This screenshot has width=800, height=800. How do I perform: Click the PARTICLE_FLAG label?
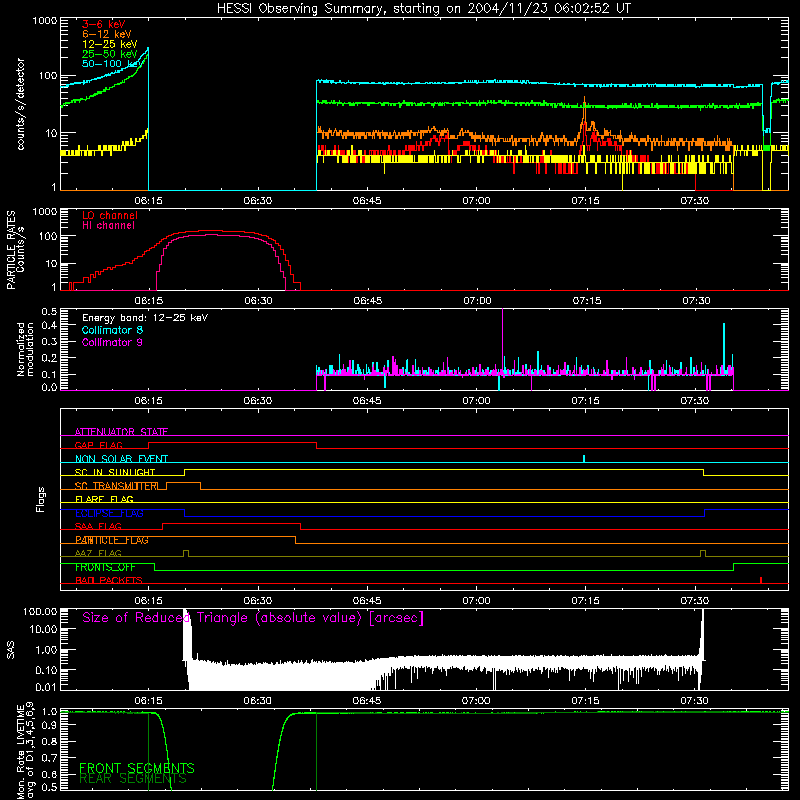point(112,540)
